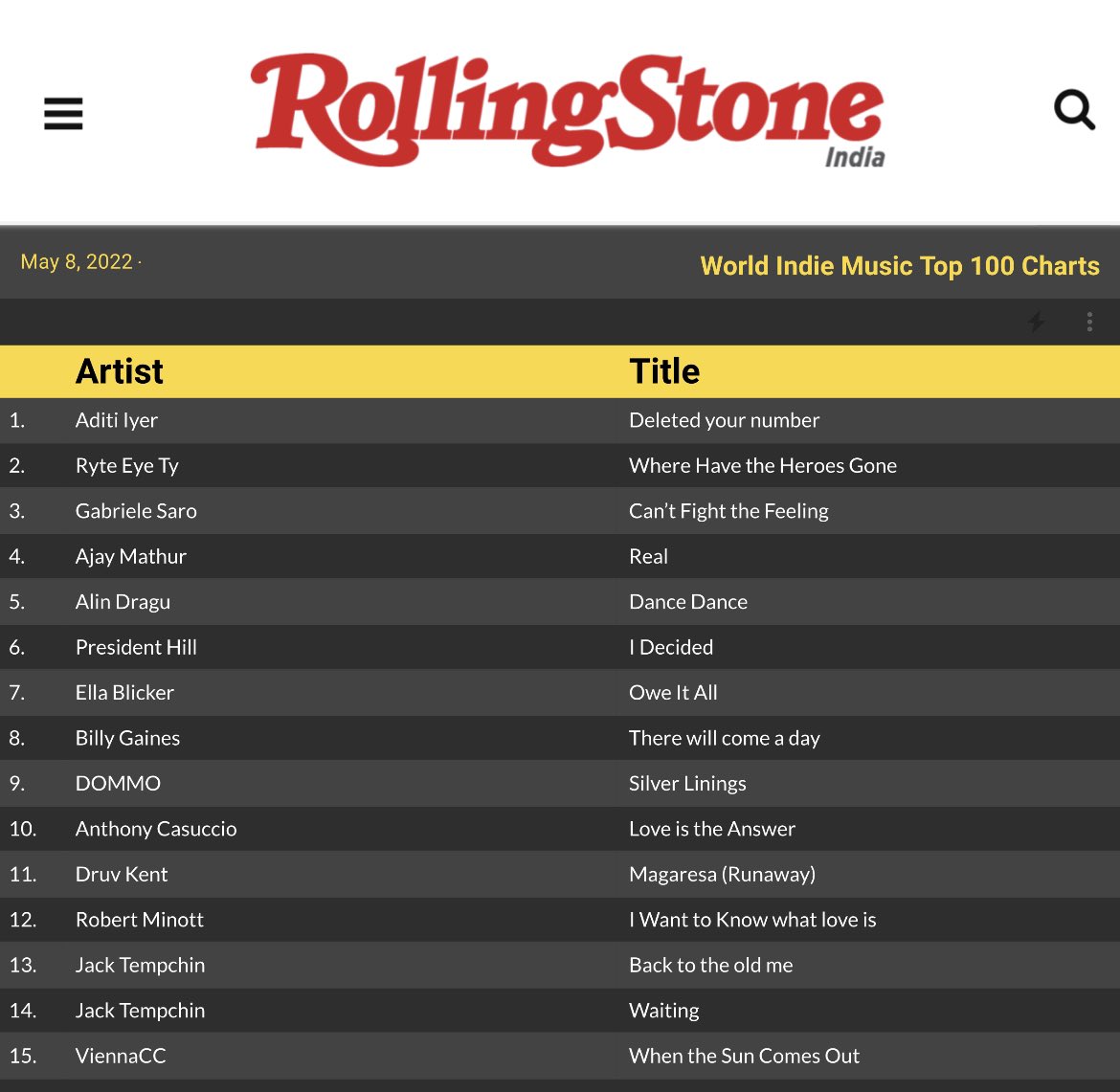Select title When the Sun Comes Out
Image resolution: width=1120 pixels, height=1092 pixels.
coord(745,1056)
